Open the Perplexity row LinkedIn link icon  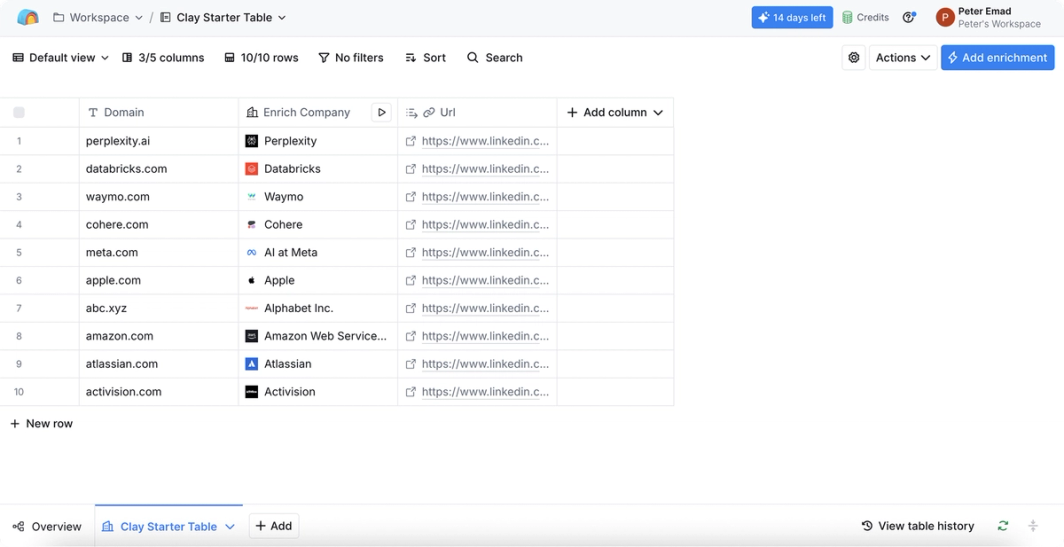[411, 141]
